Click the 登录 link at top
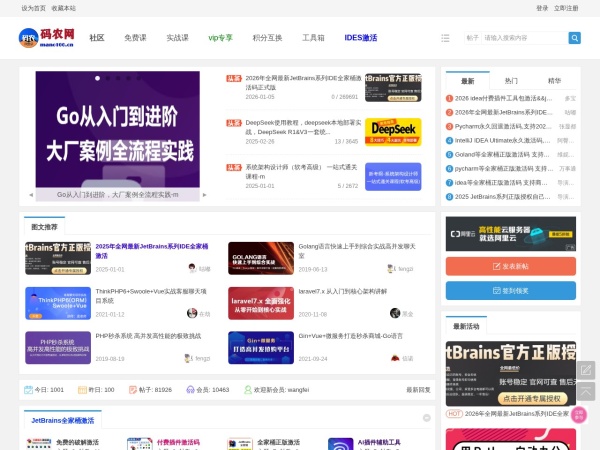 [542, 7]
